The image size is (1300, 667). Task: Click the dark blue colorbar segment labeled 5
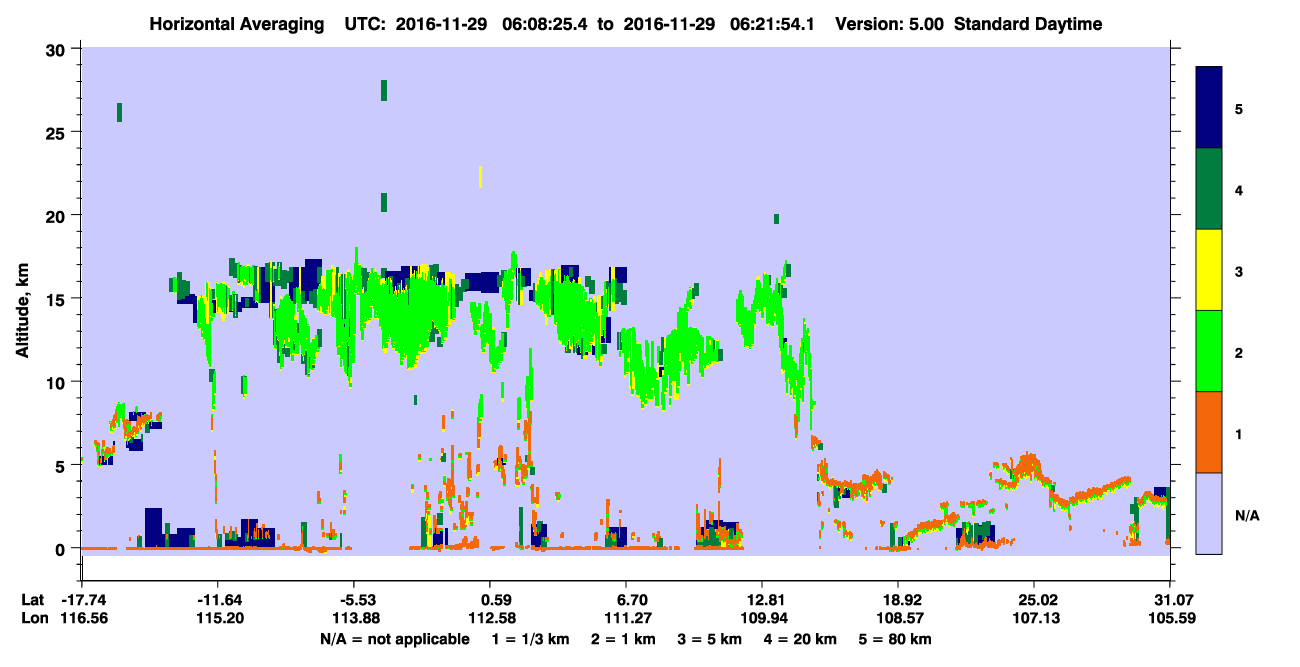pyautogui.click(x=1209, y=107)
